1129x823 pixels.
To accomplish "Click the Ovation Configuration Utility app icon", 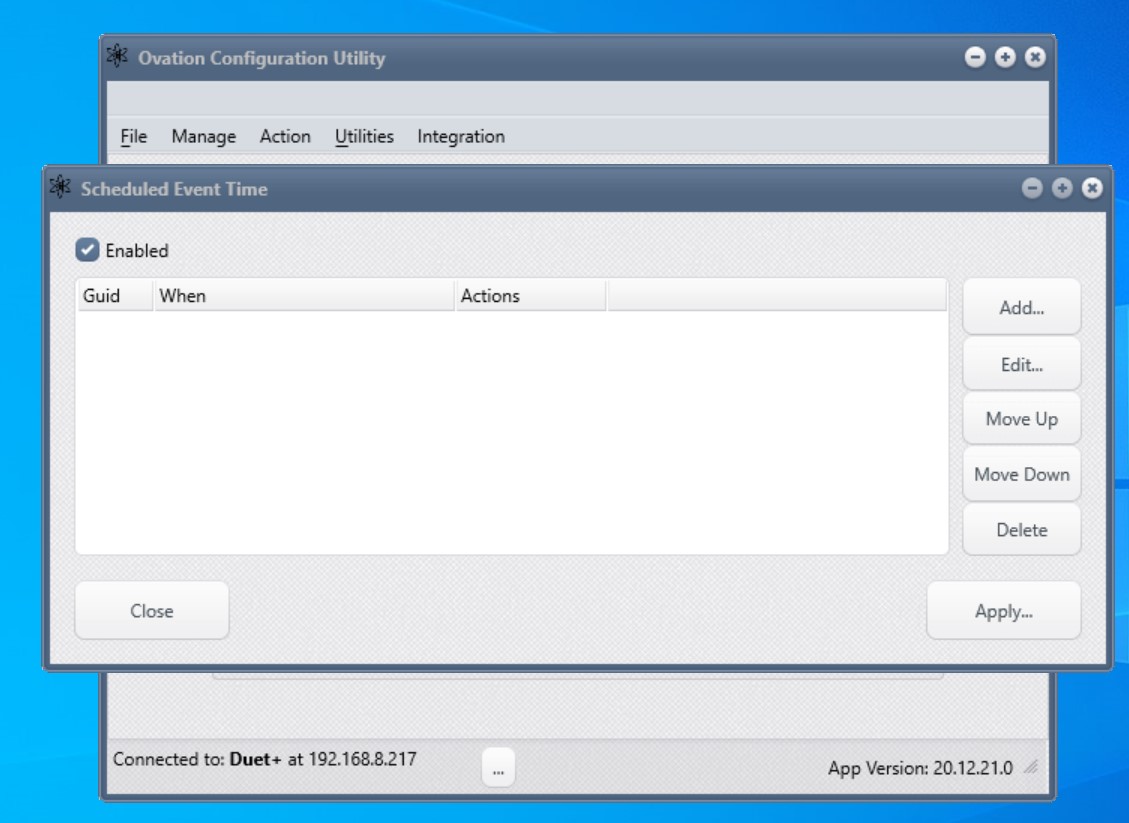I will 117,55.
